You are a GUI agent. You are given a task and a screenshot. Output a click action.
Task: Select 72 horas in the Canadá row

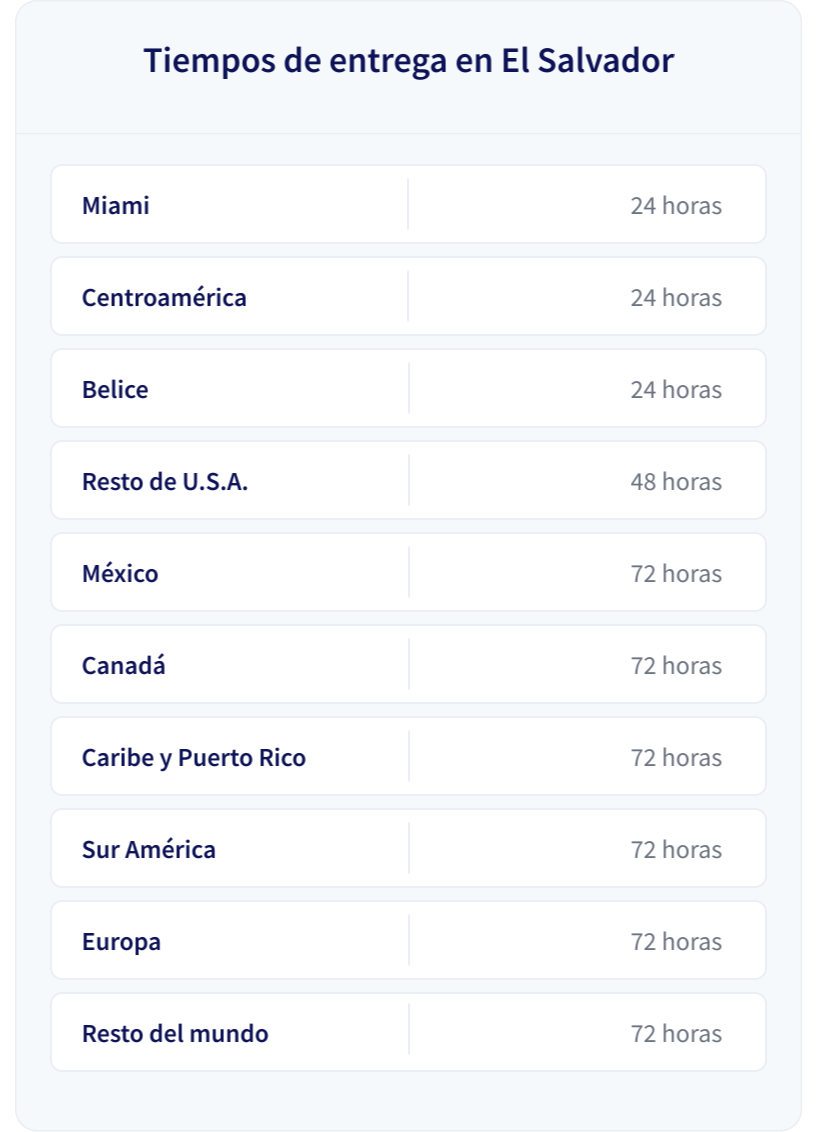(x=676, y=665)
